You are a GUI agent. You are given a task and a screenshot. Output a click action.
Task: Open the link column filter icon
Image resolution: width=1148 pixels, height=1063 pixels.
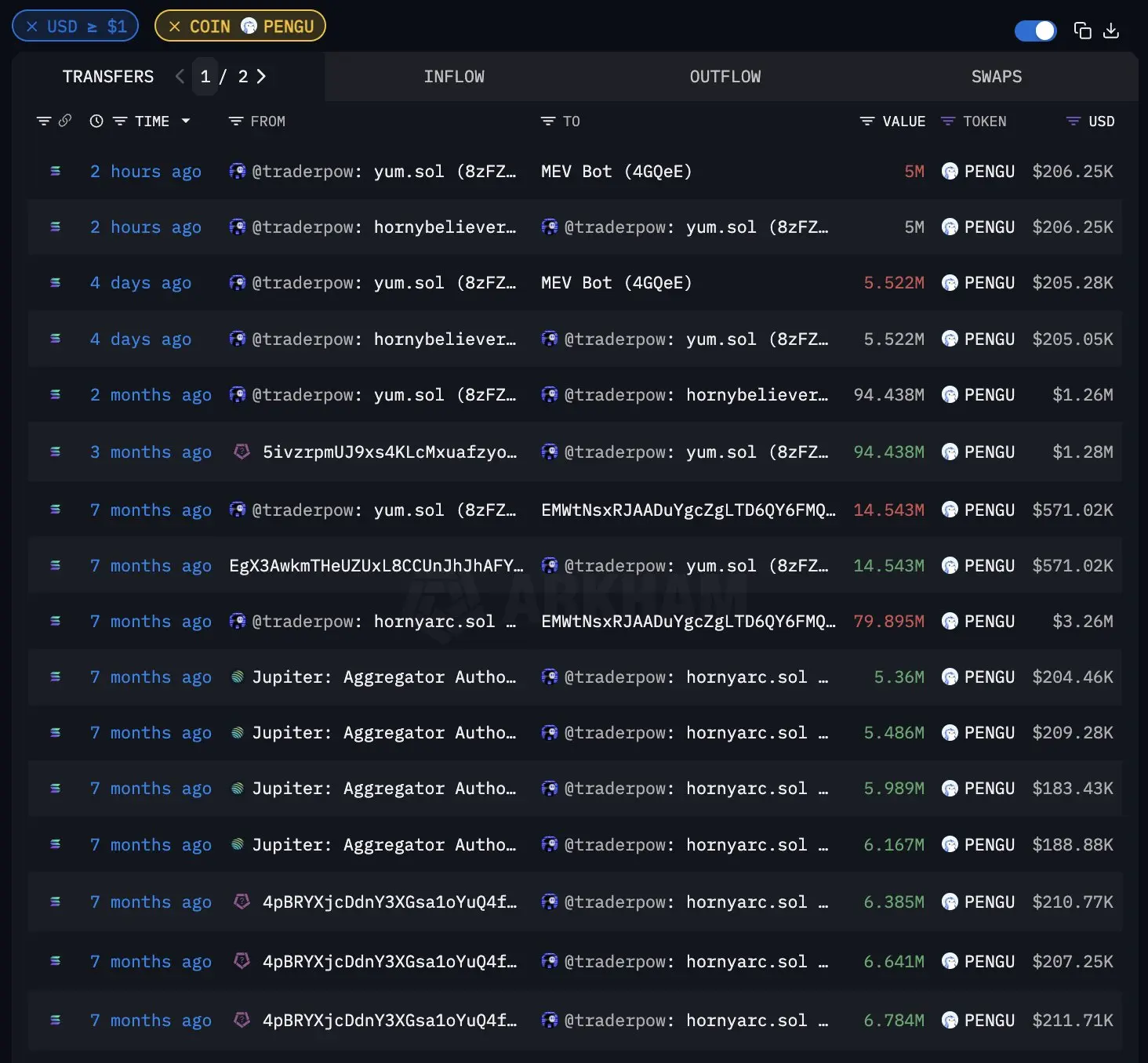pyautogui.click(x=44, y=122)
